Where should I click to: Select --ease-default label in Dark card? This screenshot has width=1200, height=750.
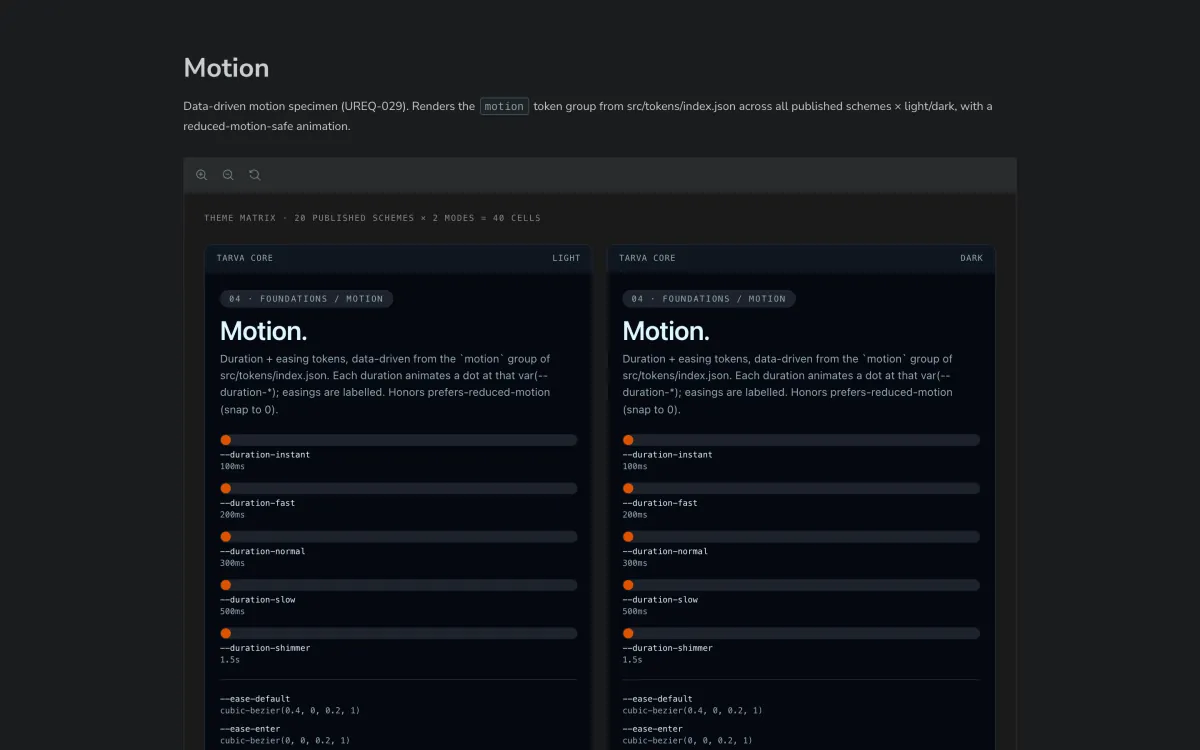pyautogui.click(x=658, y=699)
